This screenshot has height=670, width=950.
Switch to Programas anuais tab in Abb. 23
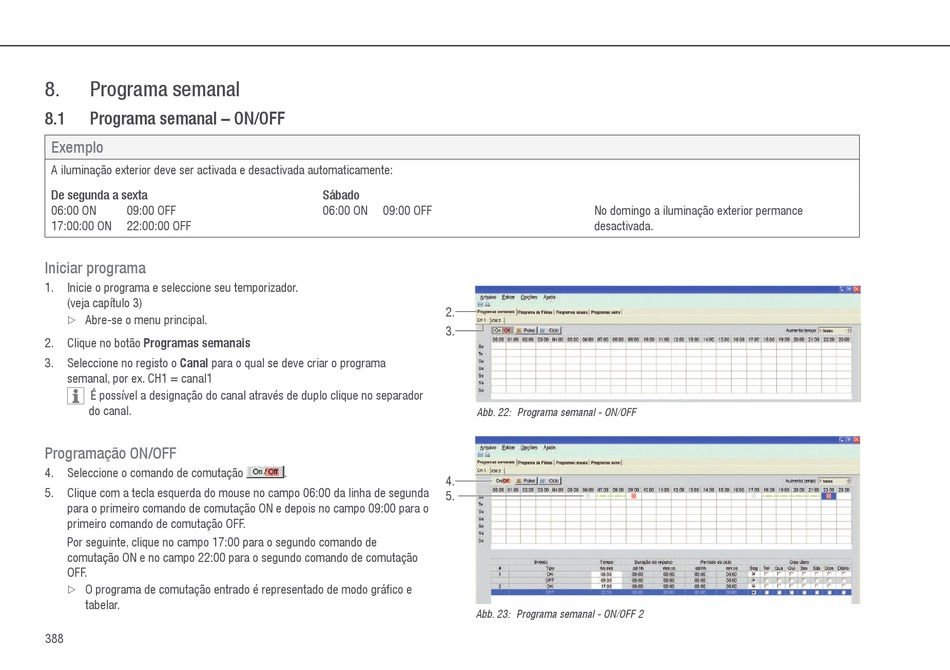tap(572, 462)
